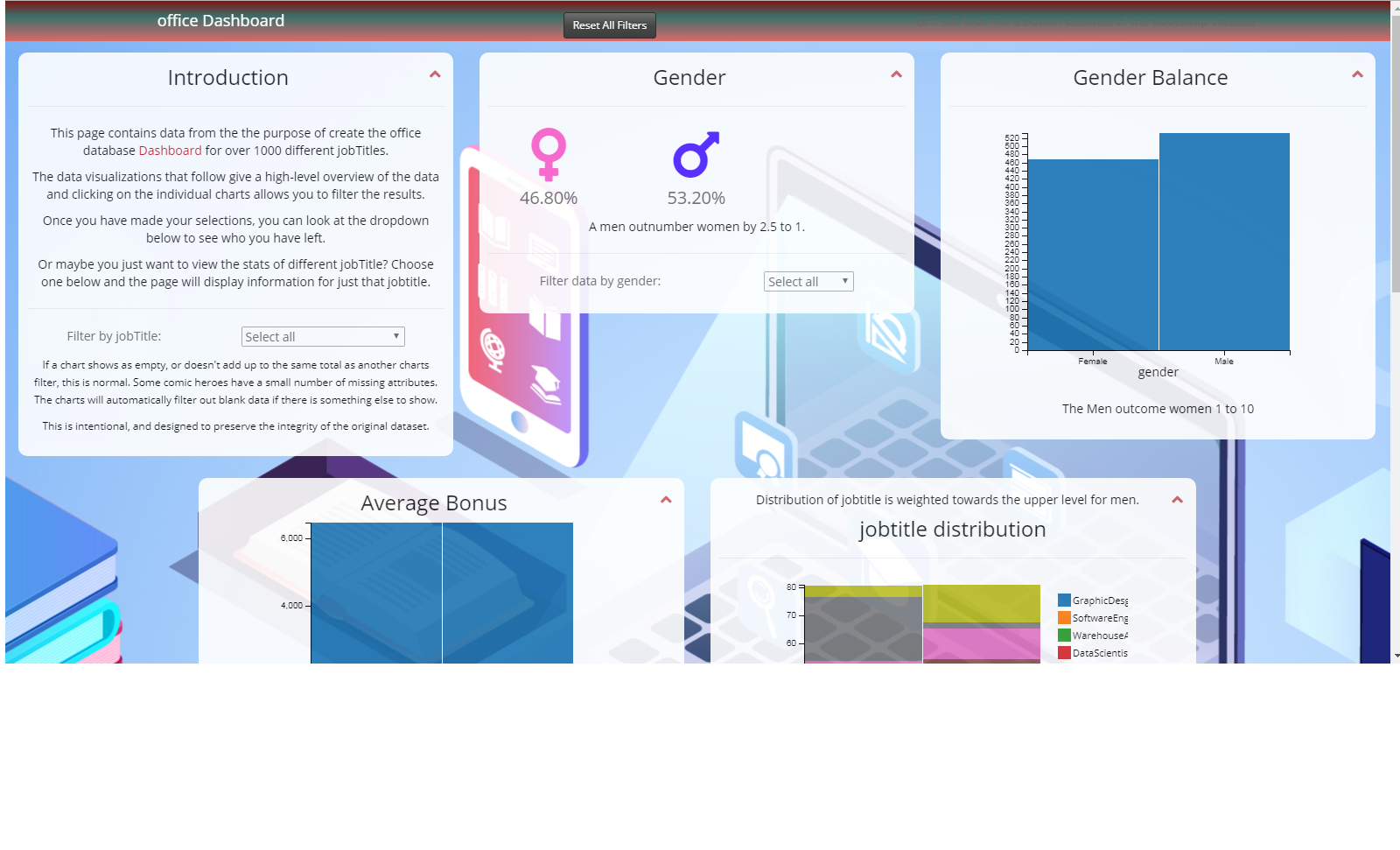
Task: Click the left bar in Average Bonus chart
Action: coord(376,594)
